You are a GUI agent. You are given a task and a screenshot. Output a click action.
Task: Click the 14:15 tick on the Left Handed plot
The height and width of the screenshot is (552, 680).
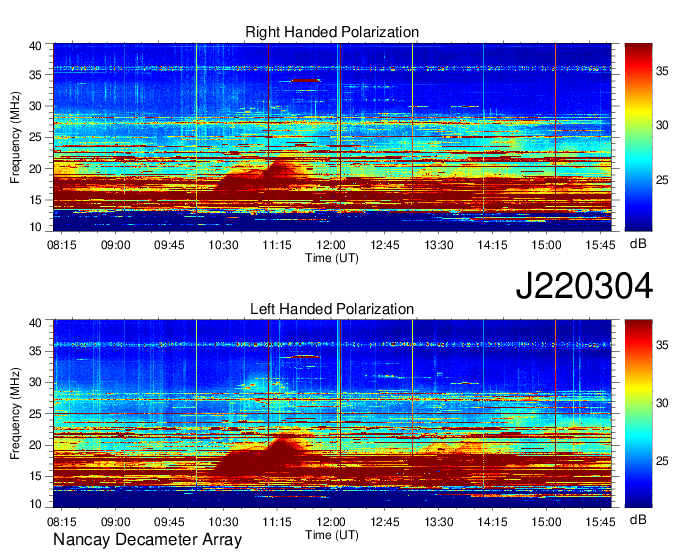493,522
